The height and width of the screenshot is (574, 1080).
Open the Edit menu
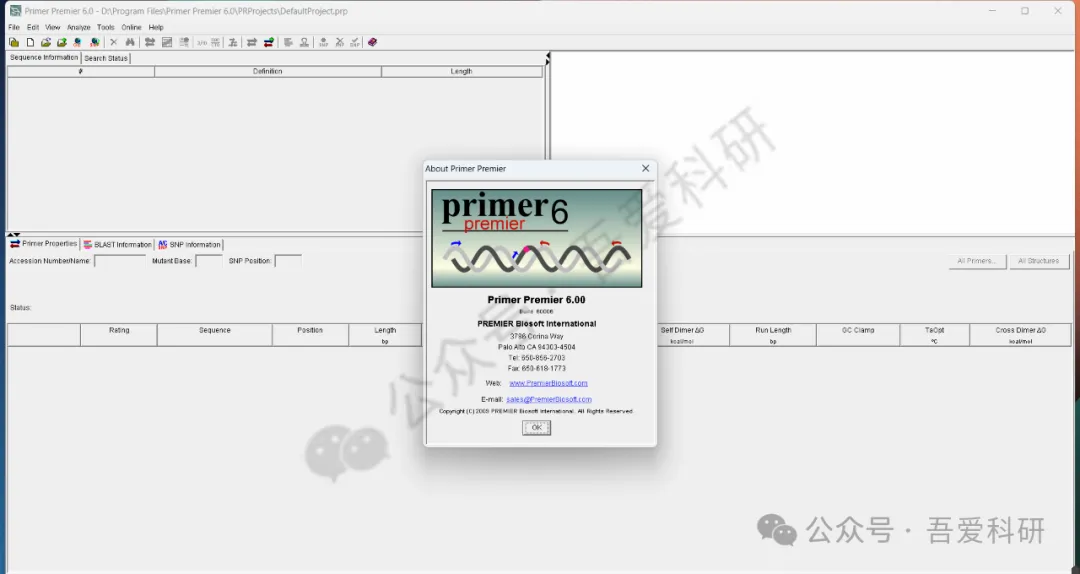pos(33,28)
